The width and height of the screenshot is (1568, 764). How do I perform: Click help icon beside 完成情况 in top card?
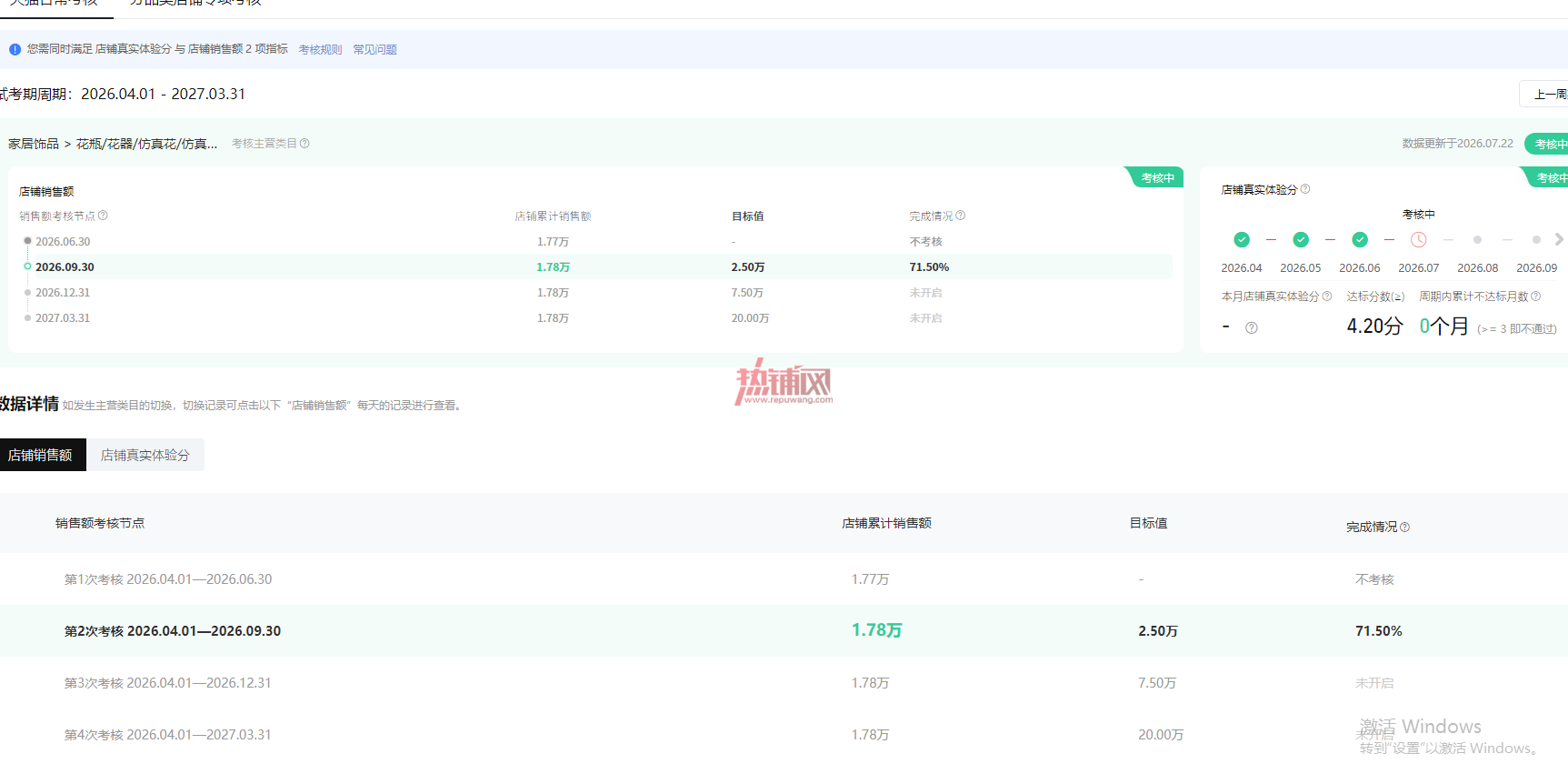[x=961, y=216]
